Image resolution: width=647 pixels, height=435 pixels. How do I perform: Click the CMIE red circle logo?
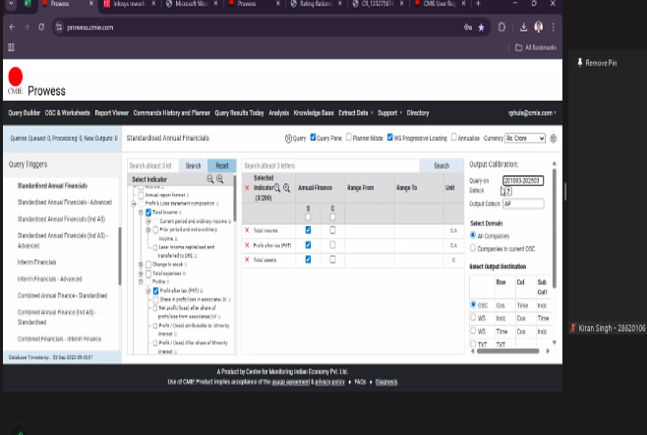(15, 76)
